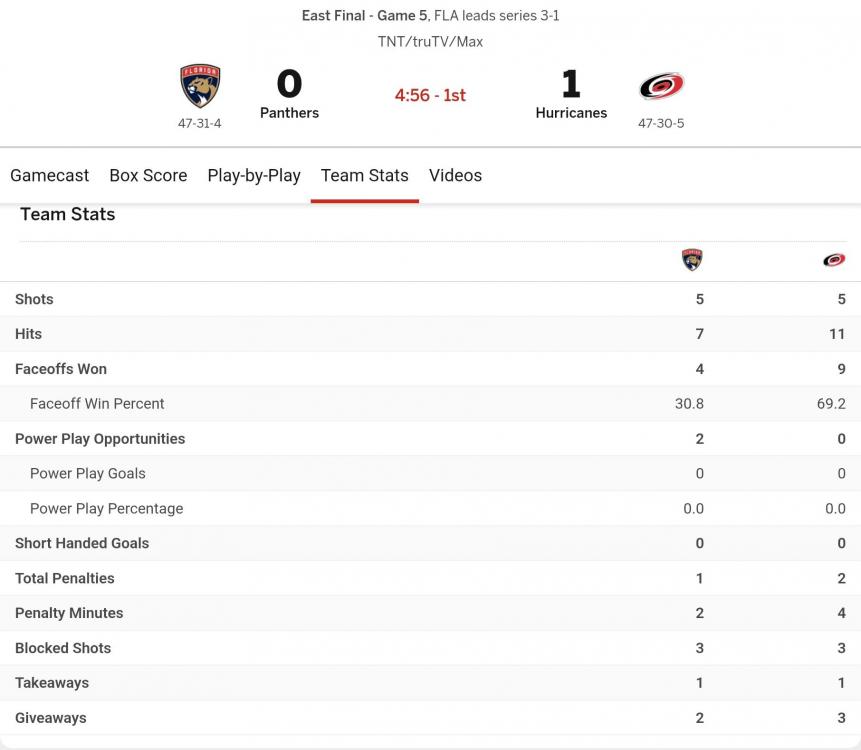Screen dimensions: 861x750
Task: Click the Giveaways stat row label
Action: tap(50, 718)
